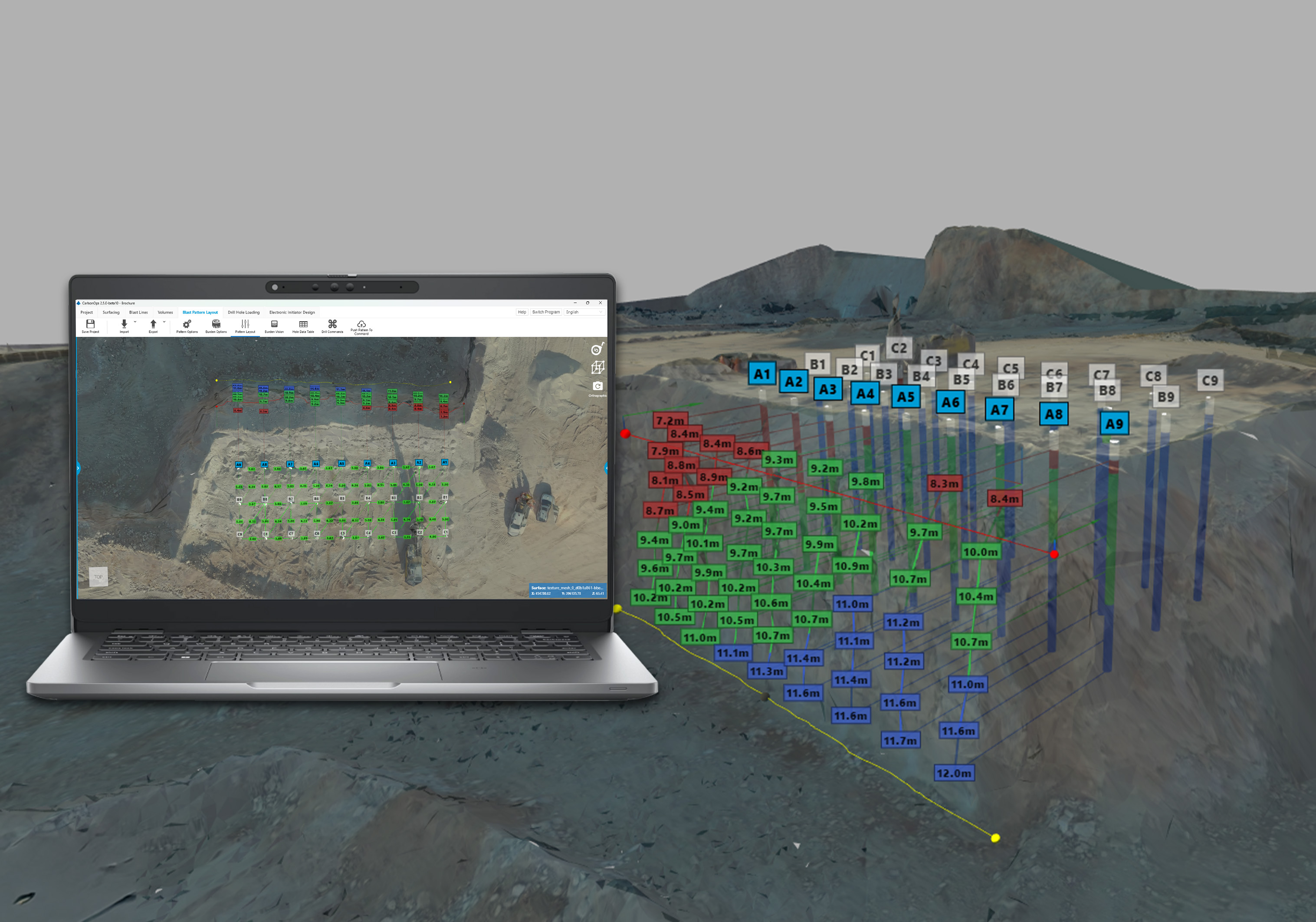The height and width of the screenshot is (922, 1316).
Task: Expand the Export dropdown arrow
Action: (164, 322)
